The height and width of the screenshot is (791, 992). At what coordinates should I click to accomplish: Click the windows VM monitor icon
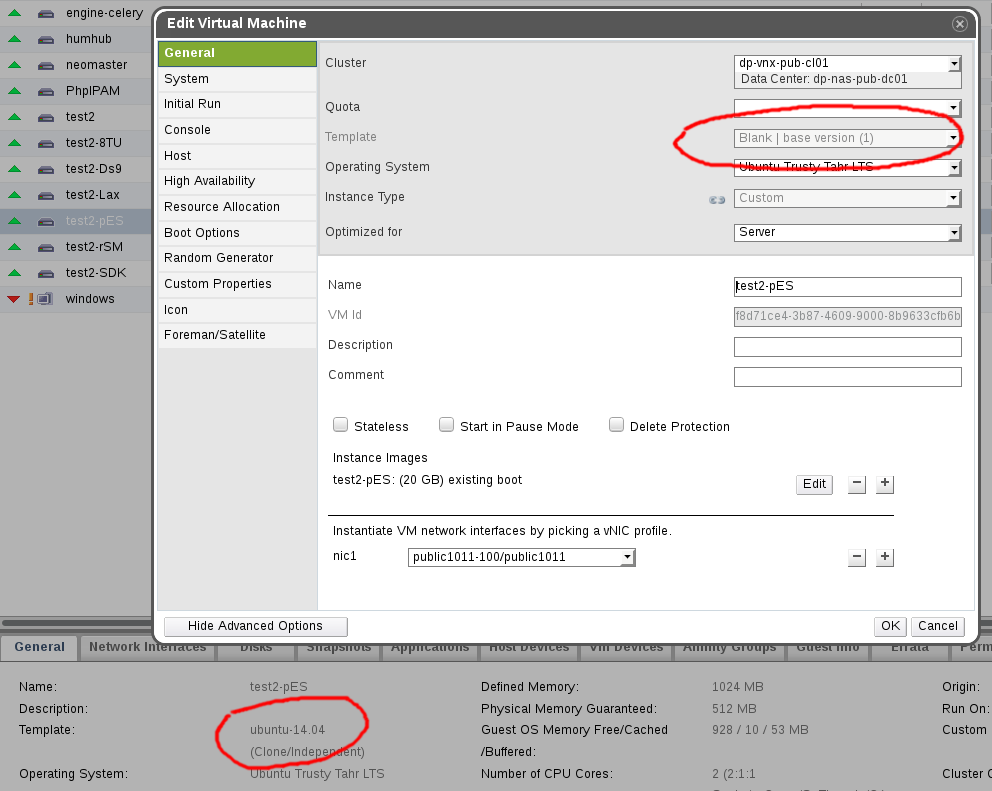(x=45, y=299)
